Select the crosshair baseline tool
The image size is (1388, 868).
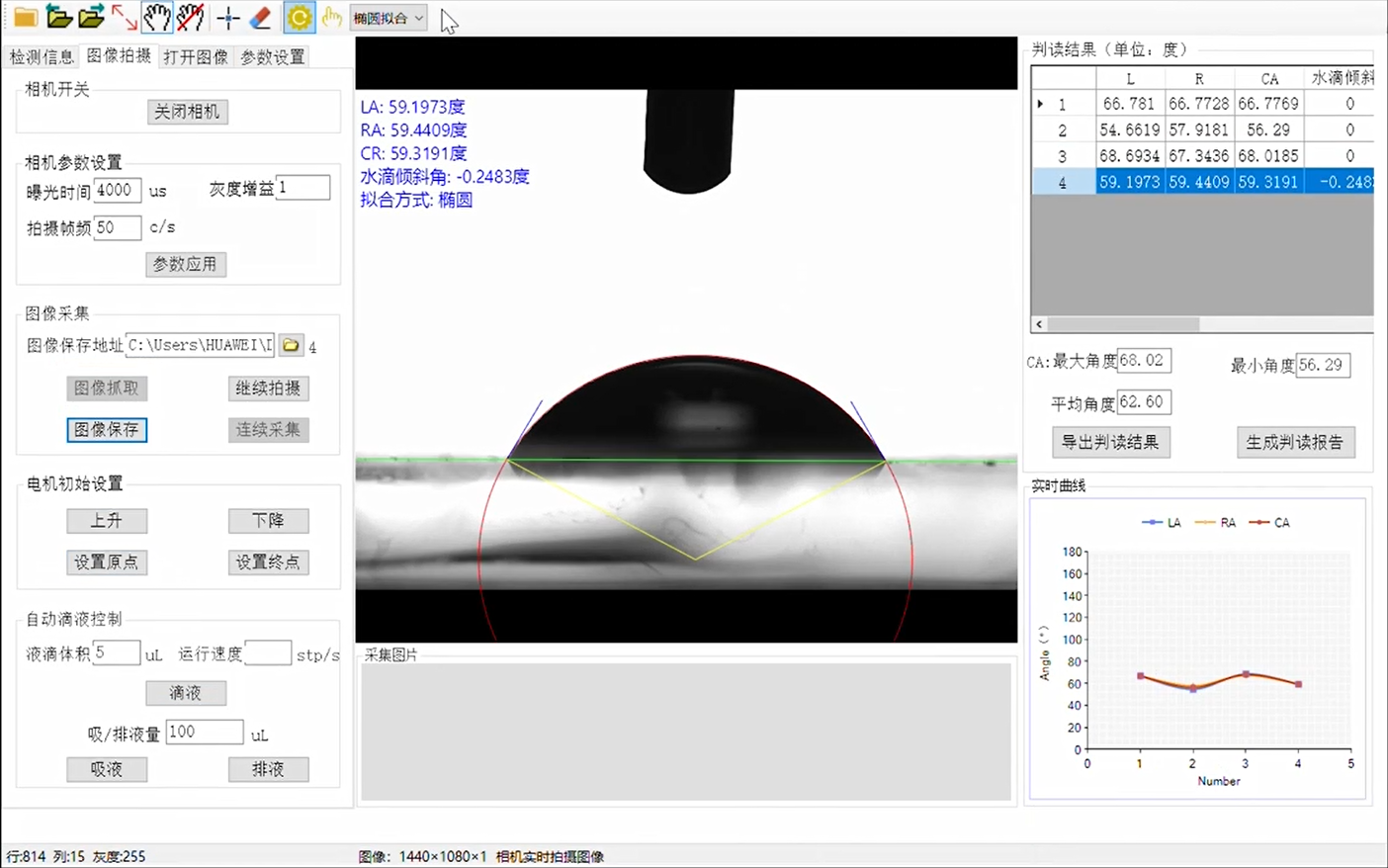click(226, 17)
